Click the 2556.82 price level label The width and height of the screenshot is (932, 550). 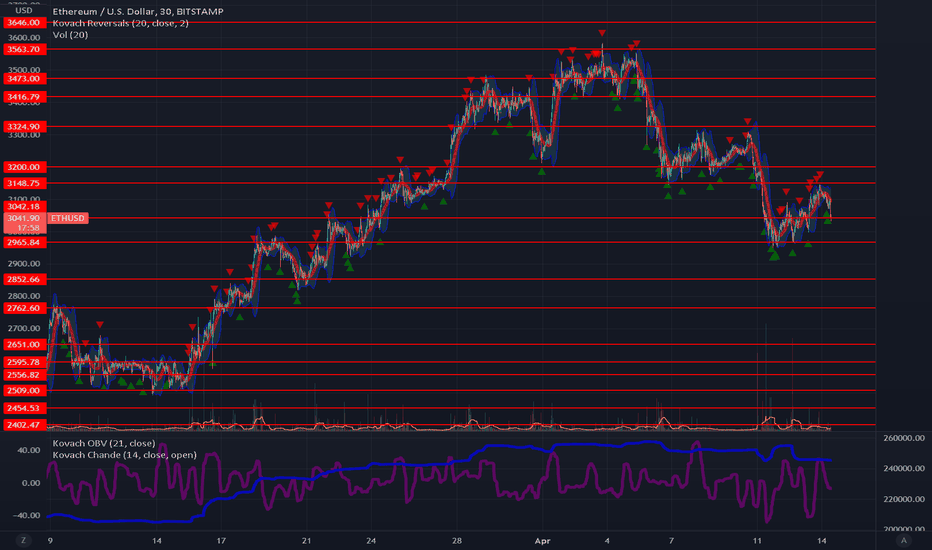click(24, 375)
